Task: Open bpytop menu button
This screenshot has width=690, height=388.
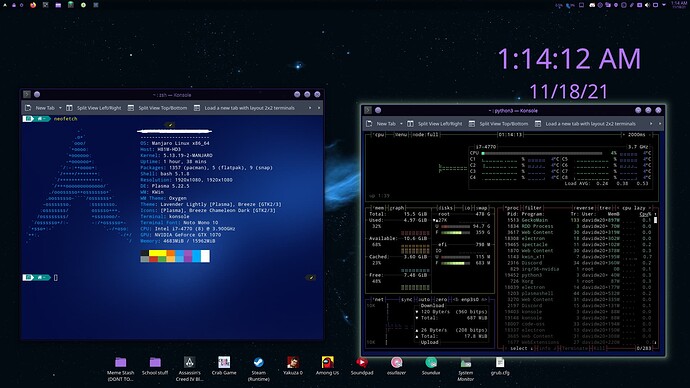Action: pyautogui.click(x=401, y=135)
